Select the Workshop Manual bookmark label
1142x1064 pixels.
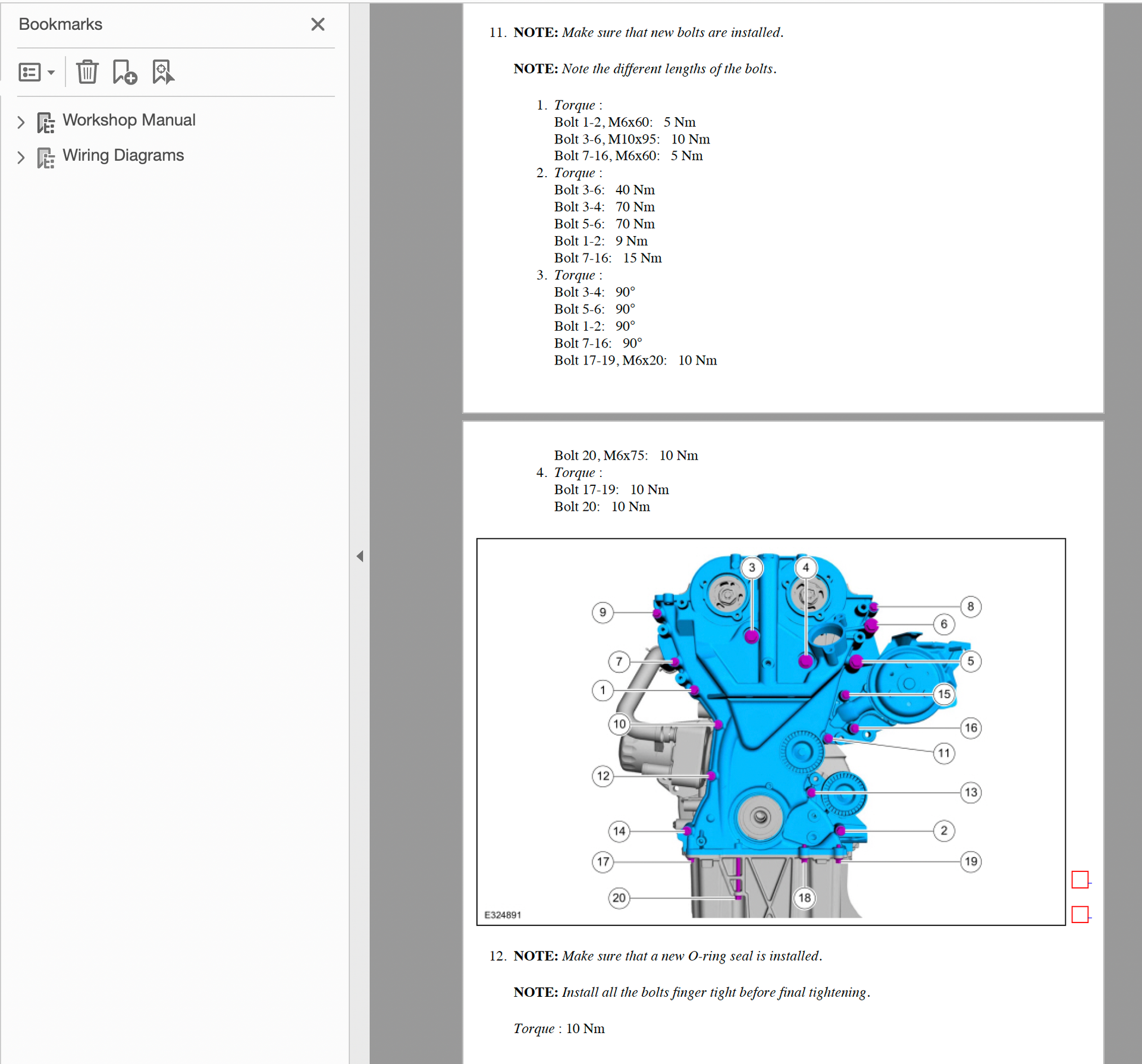click(x=128, y=120)
